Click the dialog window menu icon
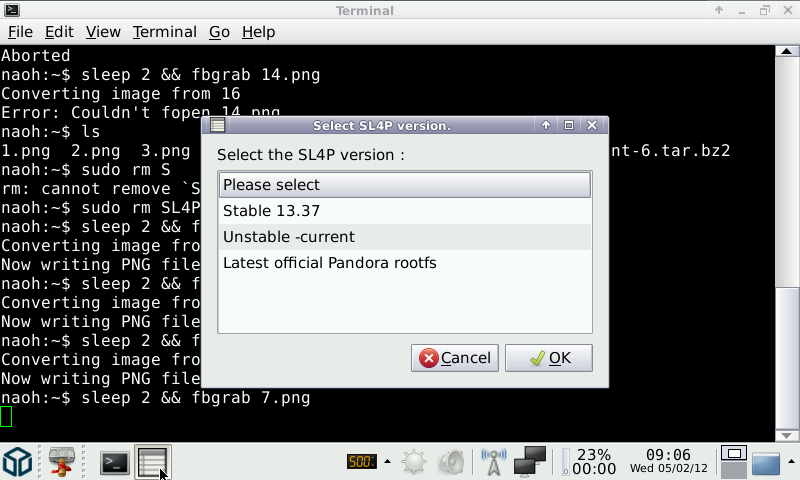The image size is (800, 480). [x=217, y=126]
